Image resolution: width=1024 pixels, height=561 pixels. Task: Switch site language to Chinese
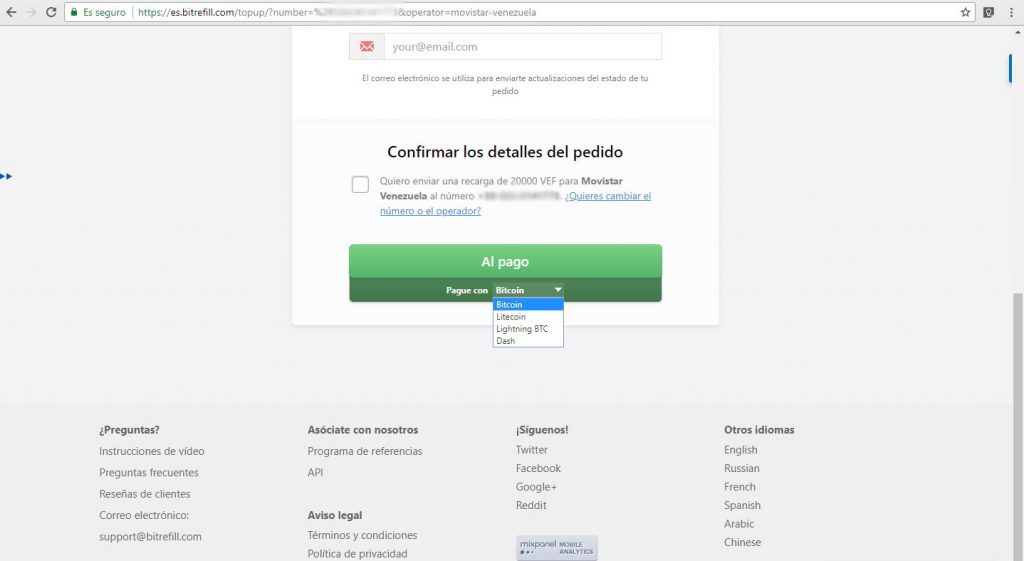[x=743, y=542]
